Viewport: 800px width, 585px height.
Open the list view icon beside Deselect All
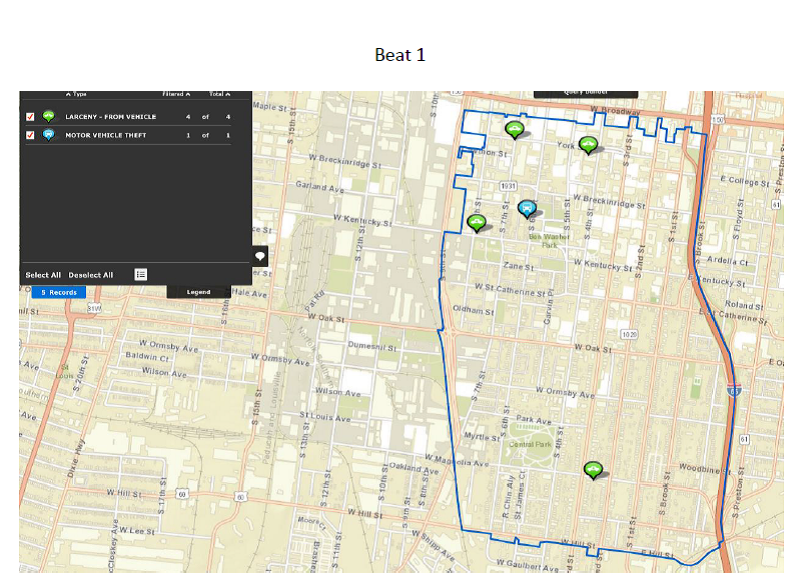tap(141, 274)
